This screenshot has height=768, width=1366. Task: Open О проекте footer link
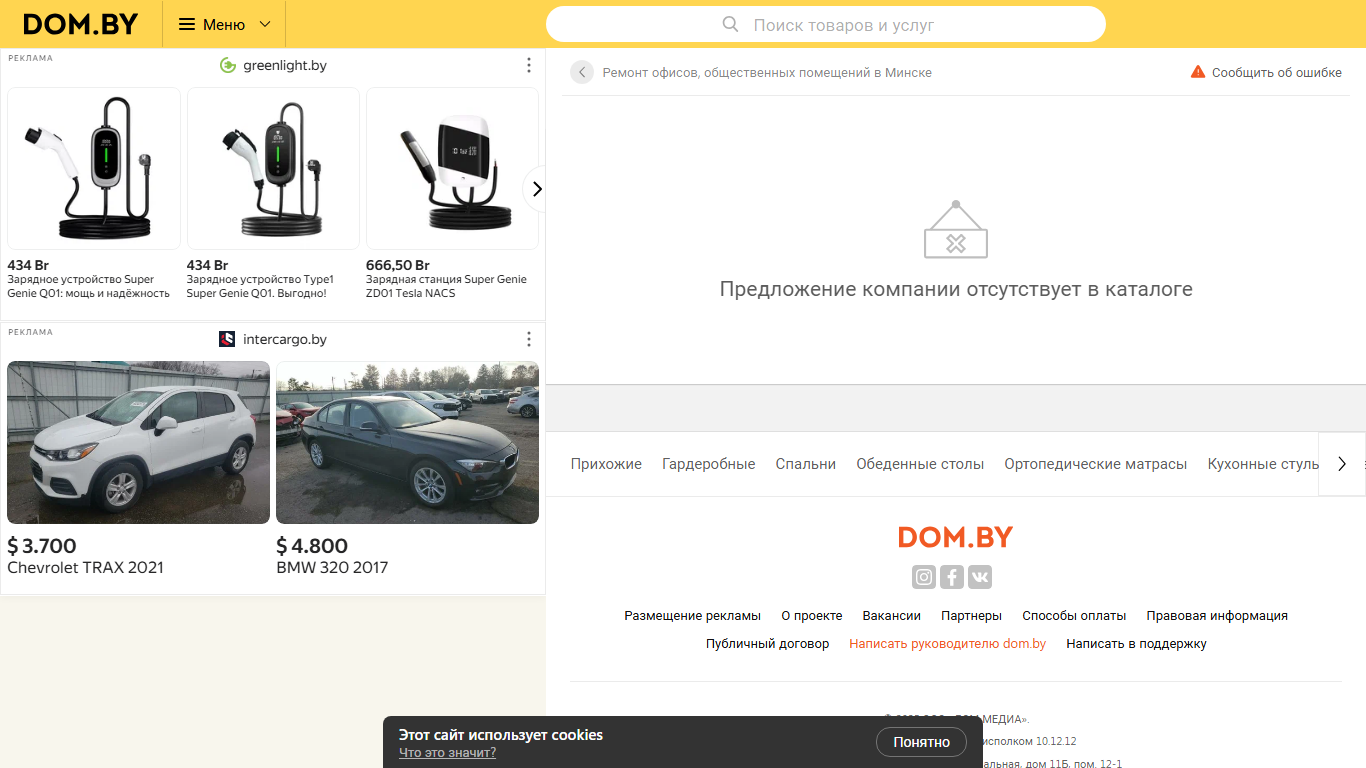point(812,616)
